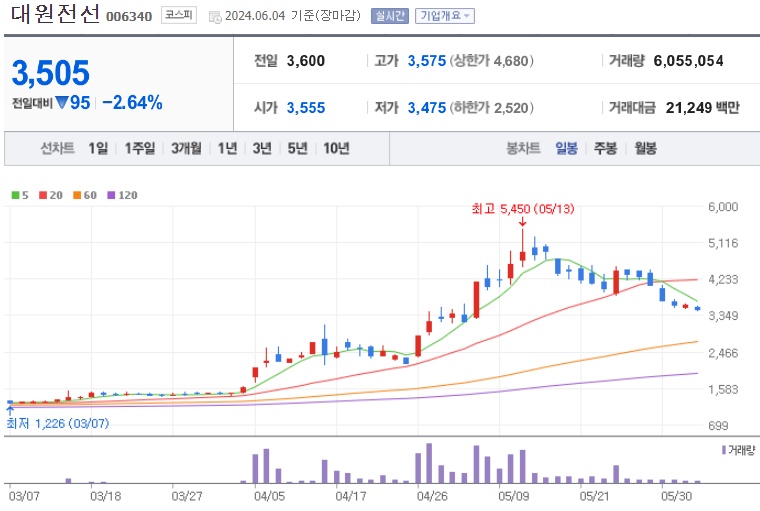Click the 실시간 button
This screenshot has height=511, width=760.
pos(390,16)
